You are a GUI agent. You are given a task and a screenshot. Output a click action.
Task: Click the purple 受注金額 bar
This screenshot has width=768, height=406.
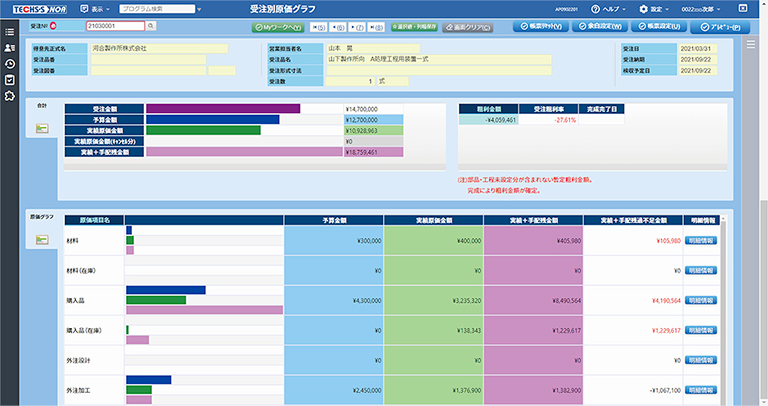click(223, 109)
